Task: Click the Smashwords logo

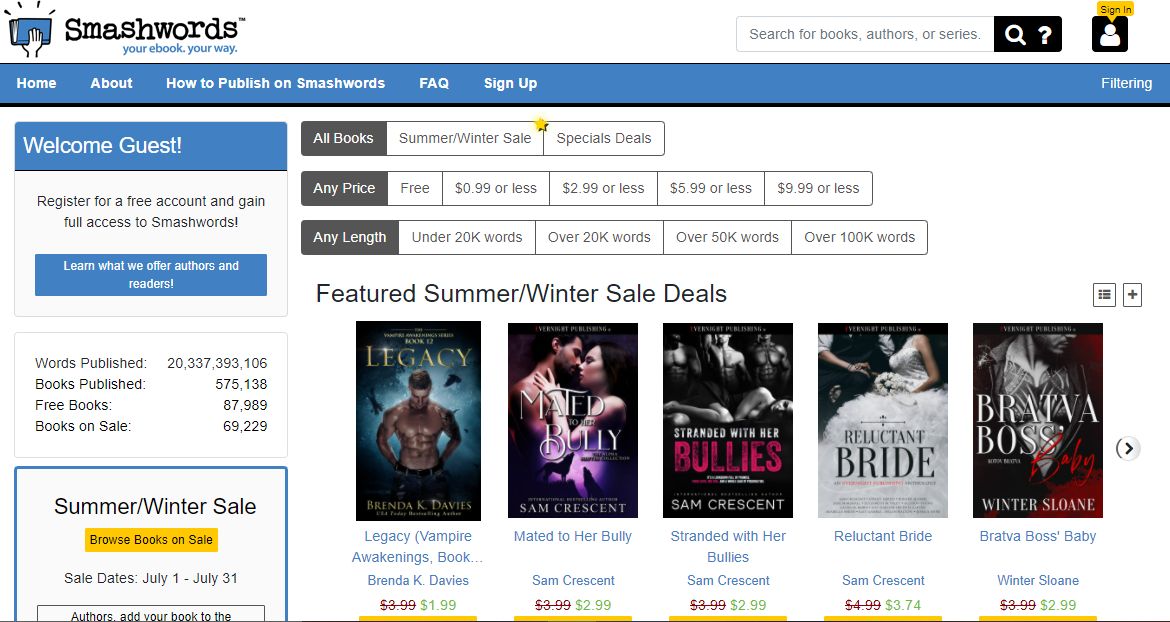Action: [x=126, y=32]
